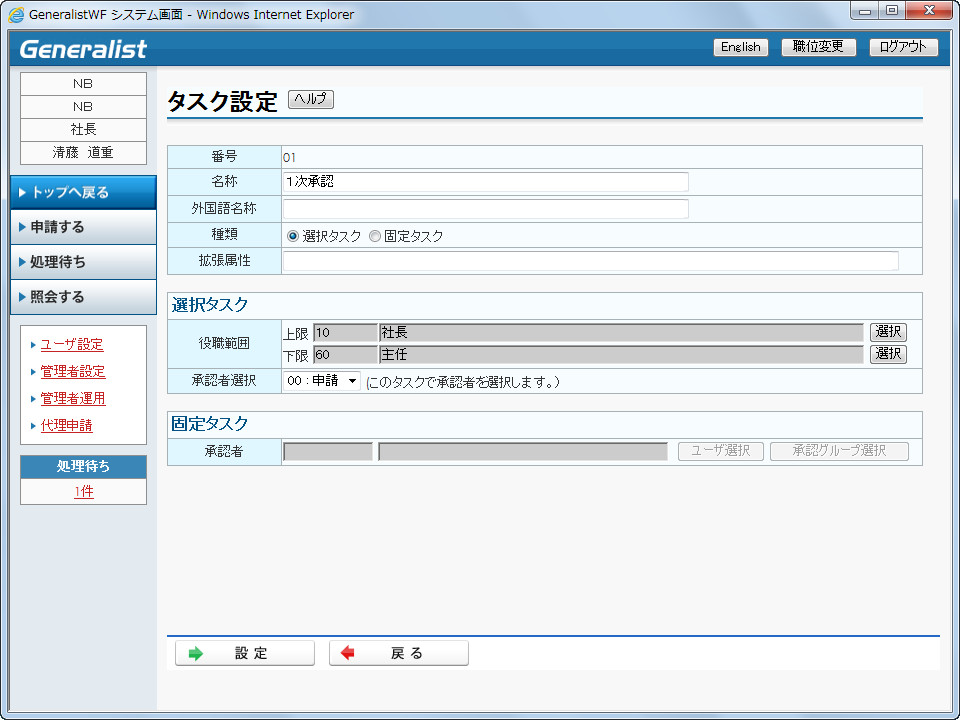Open the 管理者設定 link

[x=73, y=372]
